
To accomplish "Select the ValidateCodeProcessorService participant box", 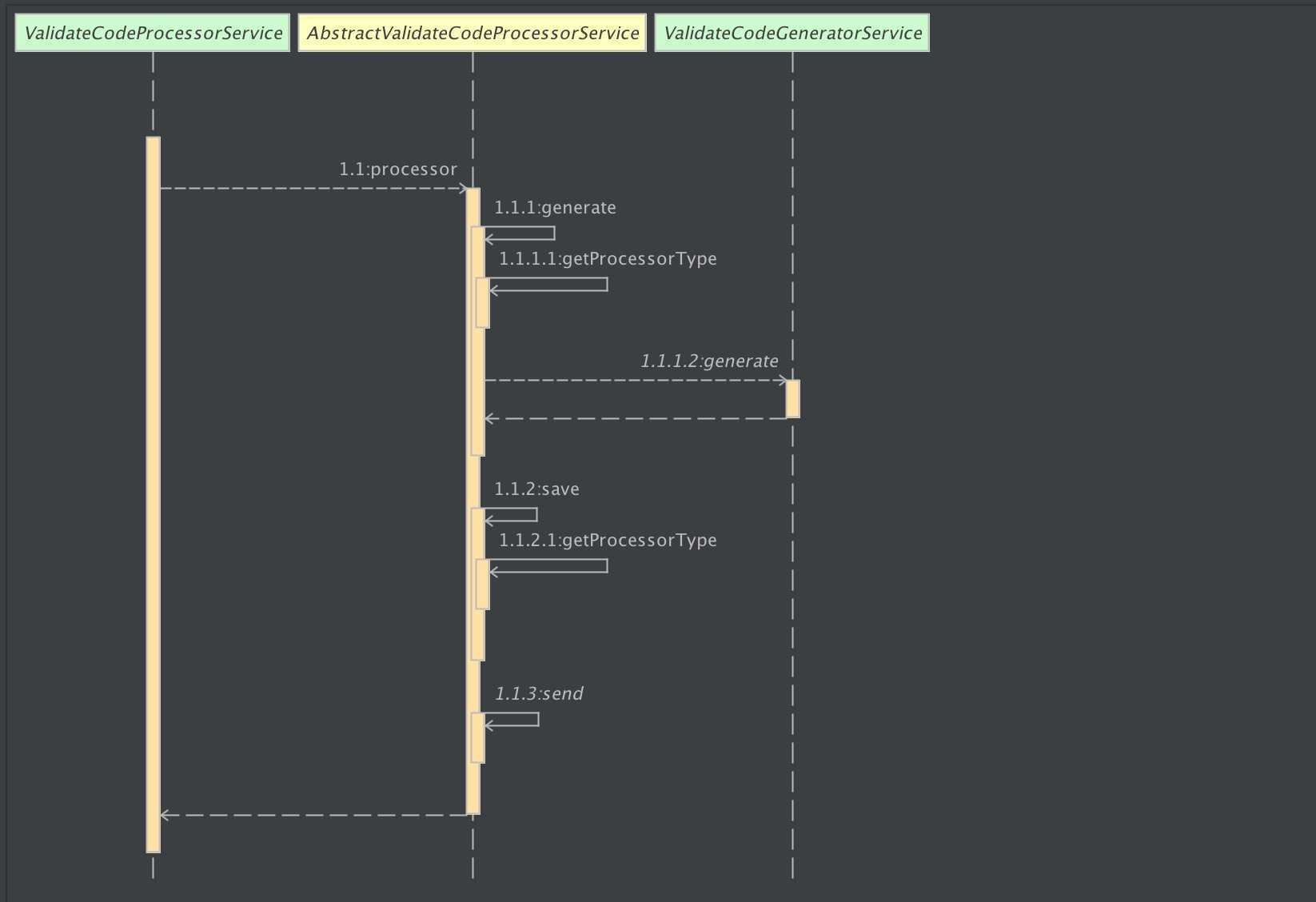I will pos(153,33).
